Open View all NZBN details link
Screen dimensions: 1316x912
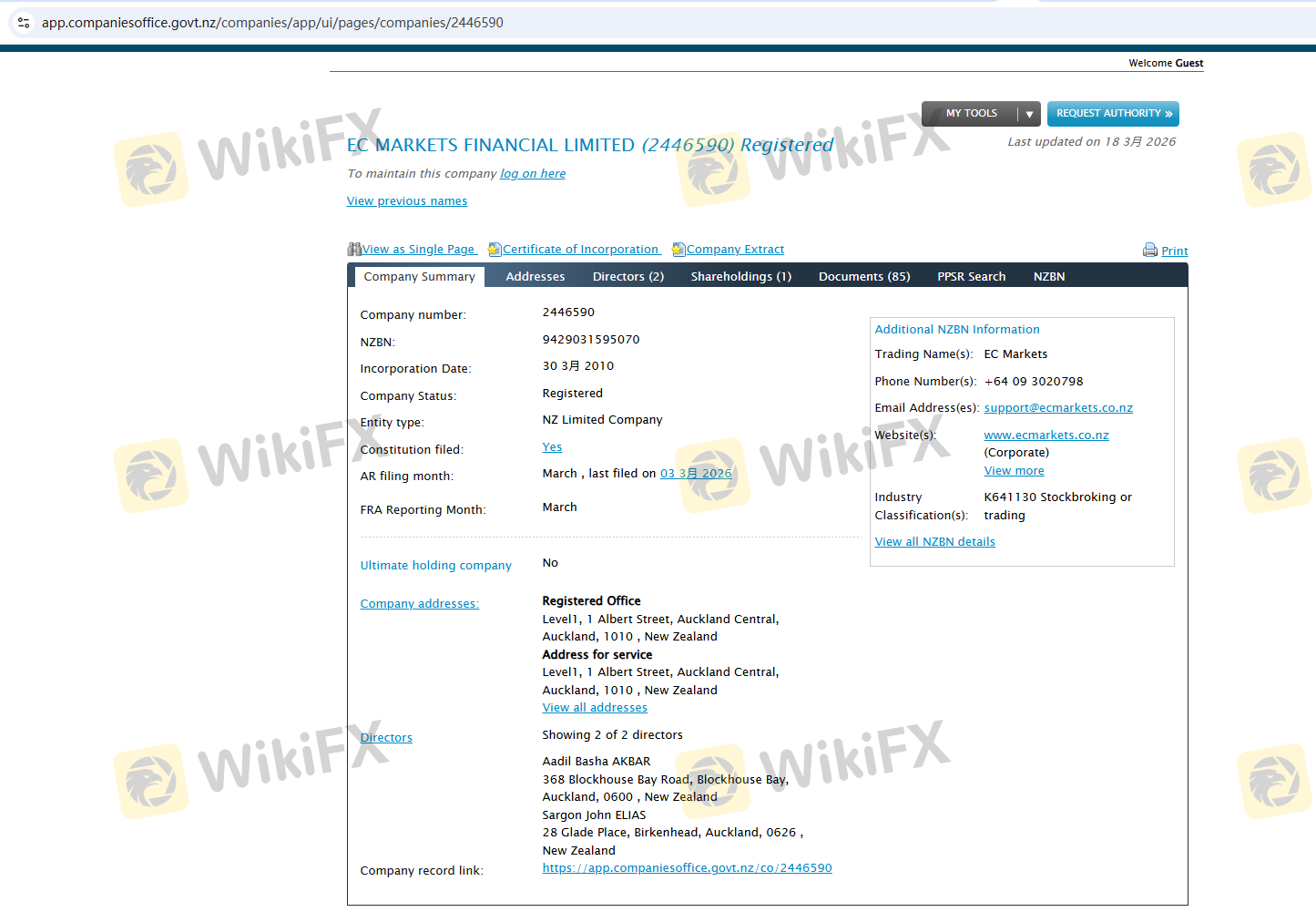[934, 542]
